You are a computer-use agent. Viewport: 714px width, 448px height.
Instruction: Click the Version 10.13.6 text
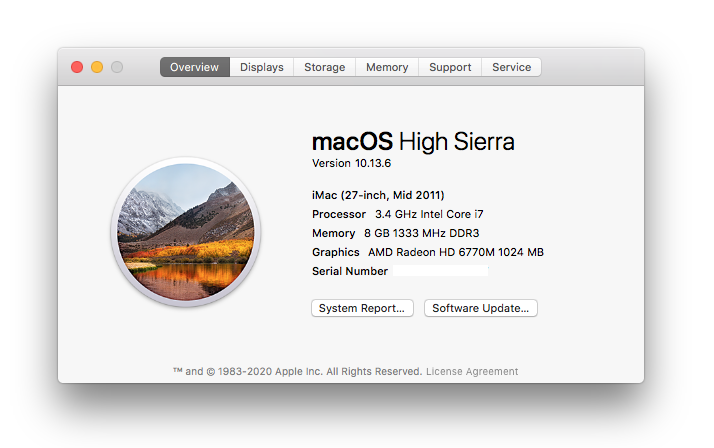click(351, 163)
